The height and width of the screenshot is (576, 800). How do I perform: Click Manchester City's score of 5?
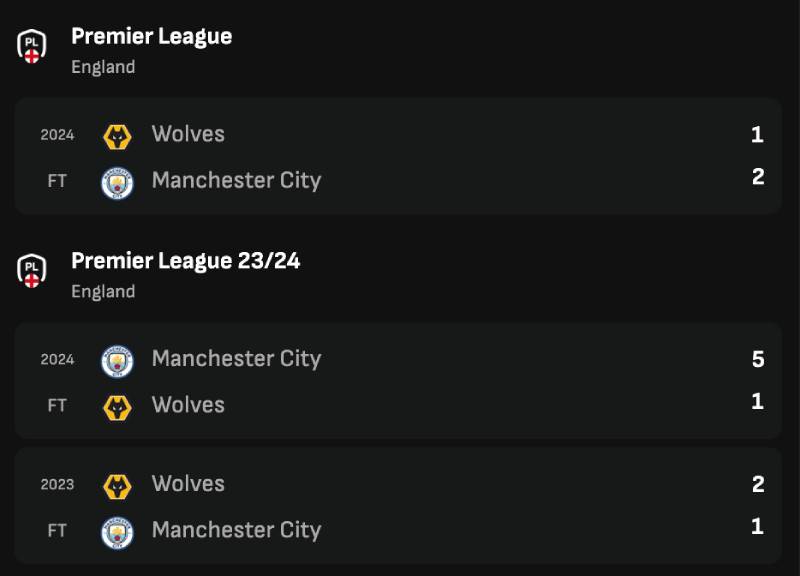757,359
